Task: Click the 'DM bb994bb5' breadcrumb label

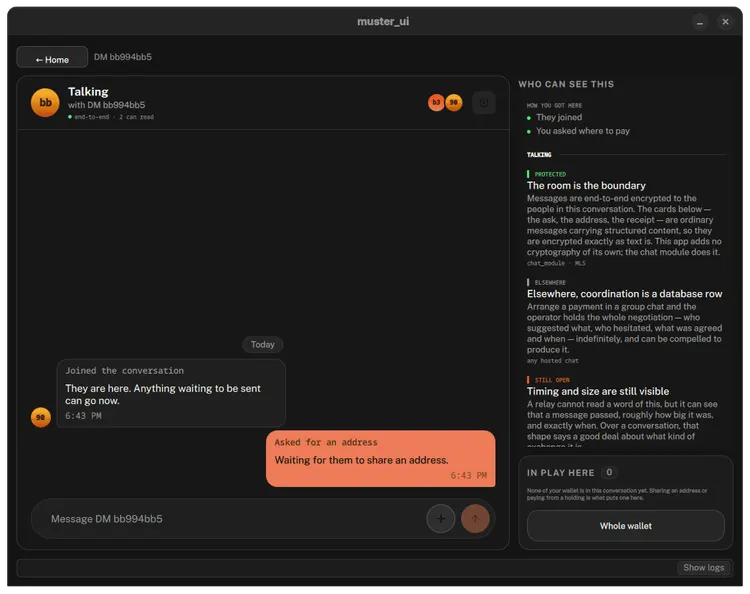Action: click(x=123, y=57)
